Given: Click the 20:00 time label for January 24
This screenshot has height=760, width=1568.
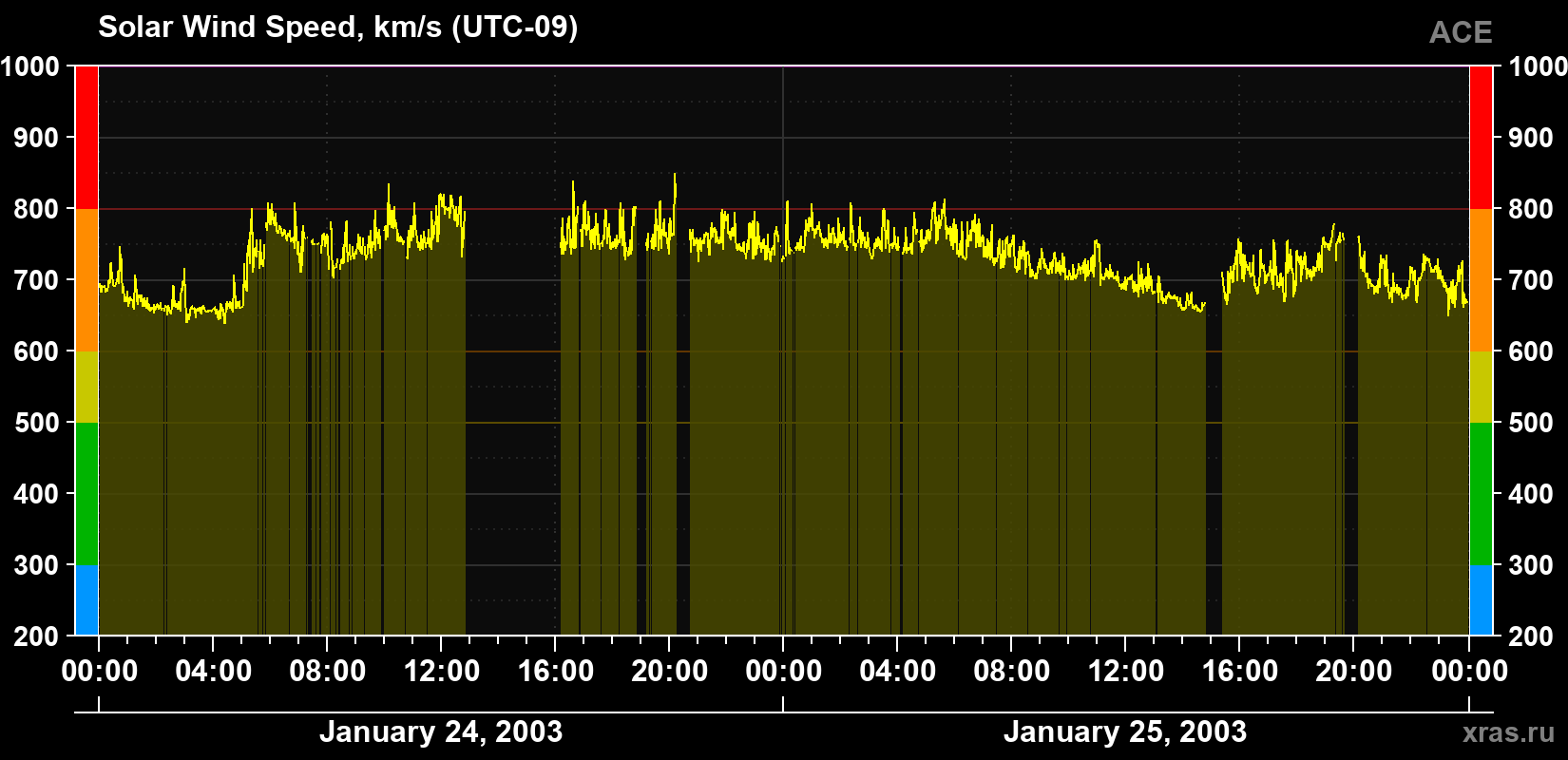Looking at the screenshot, I should pos(669,672).
